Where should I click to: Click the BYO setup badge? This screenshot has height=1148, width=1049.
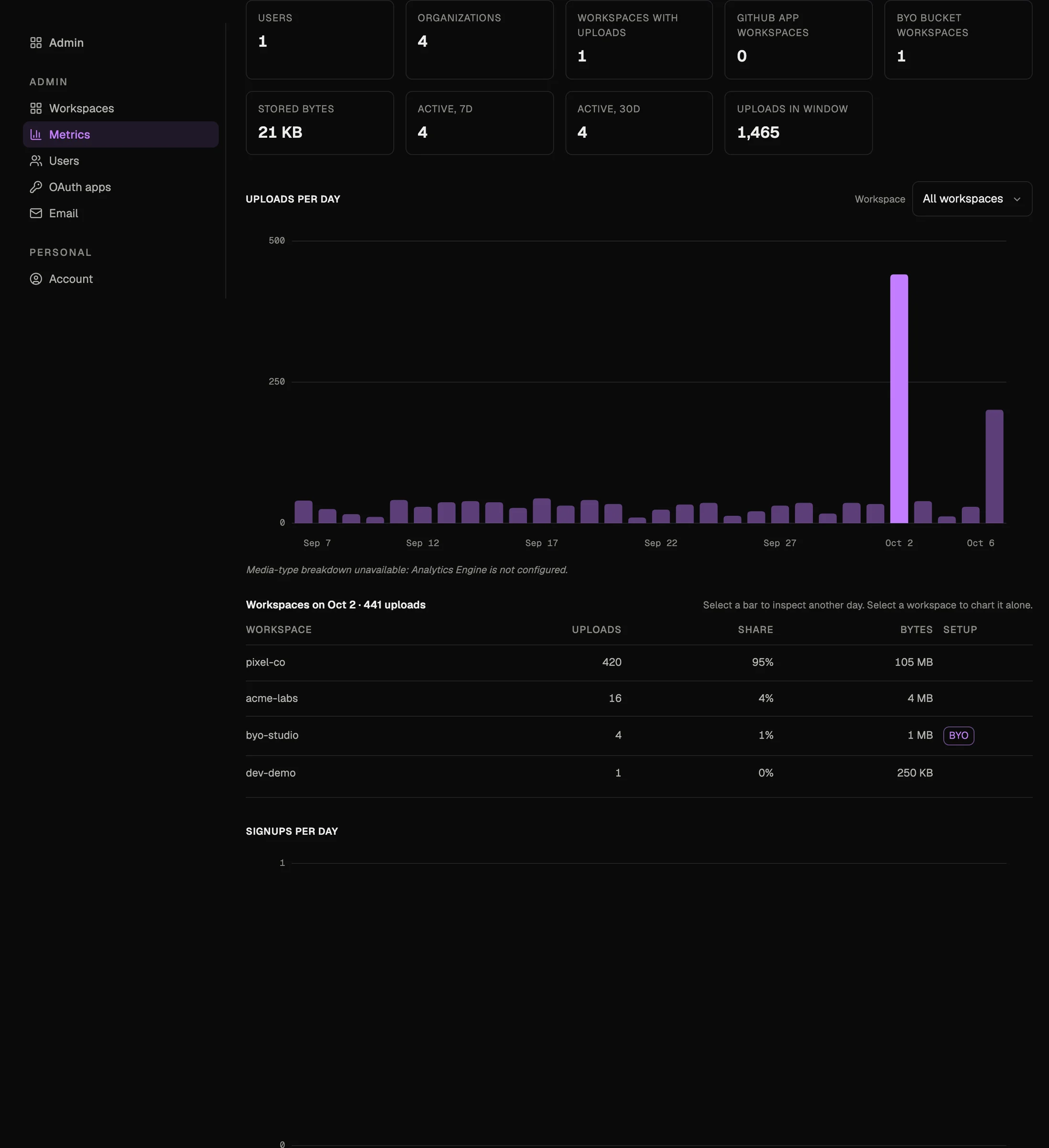pyautogui.click(x=959, y=735)
